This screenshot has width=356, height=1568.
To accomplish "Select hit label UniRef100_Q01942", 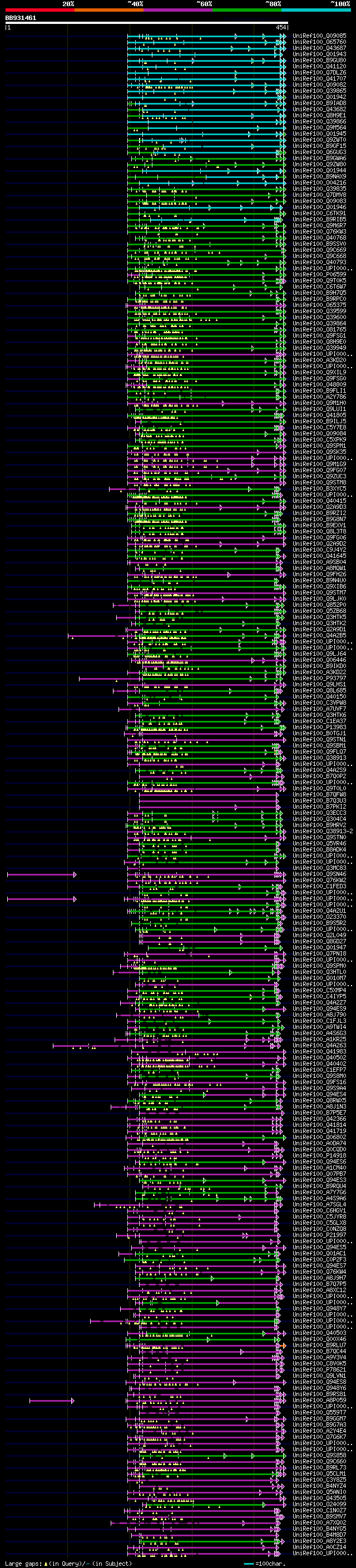I will (x=319, y=97).
